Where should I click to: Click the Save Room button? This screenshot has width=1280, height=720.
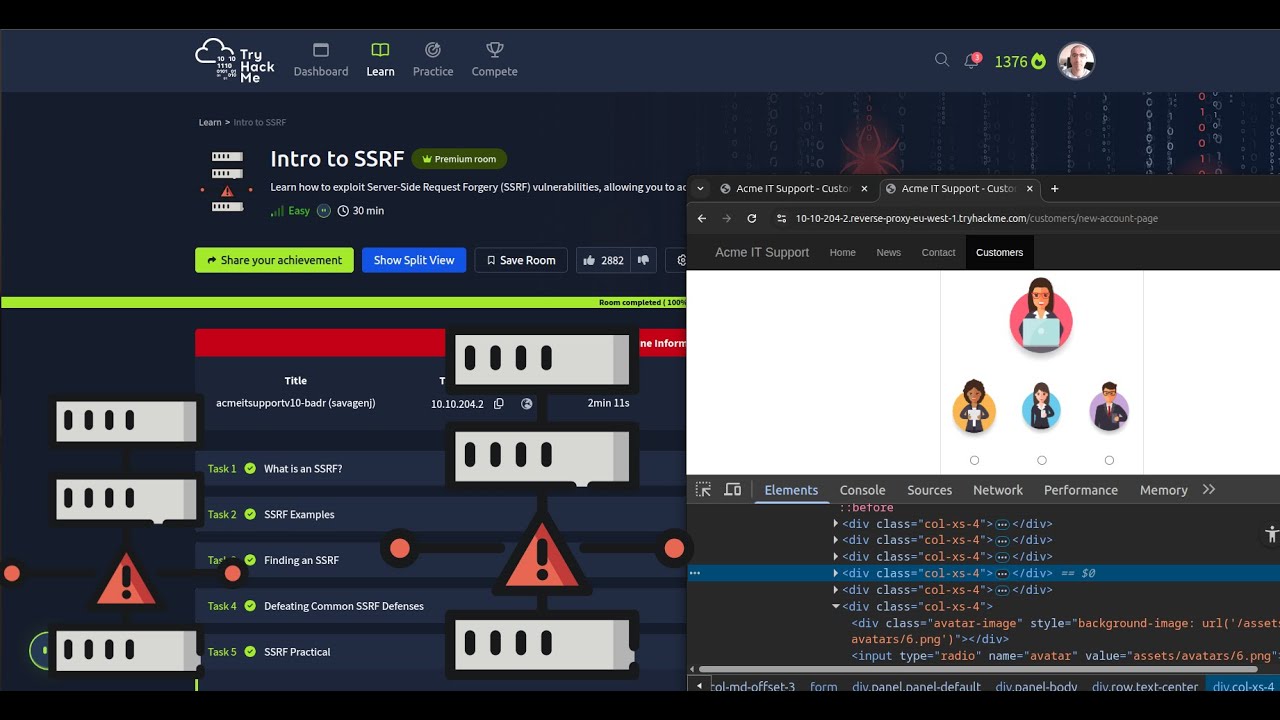521,260
